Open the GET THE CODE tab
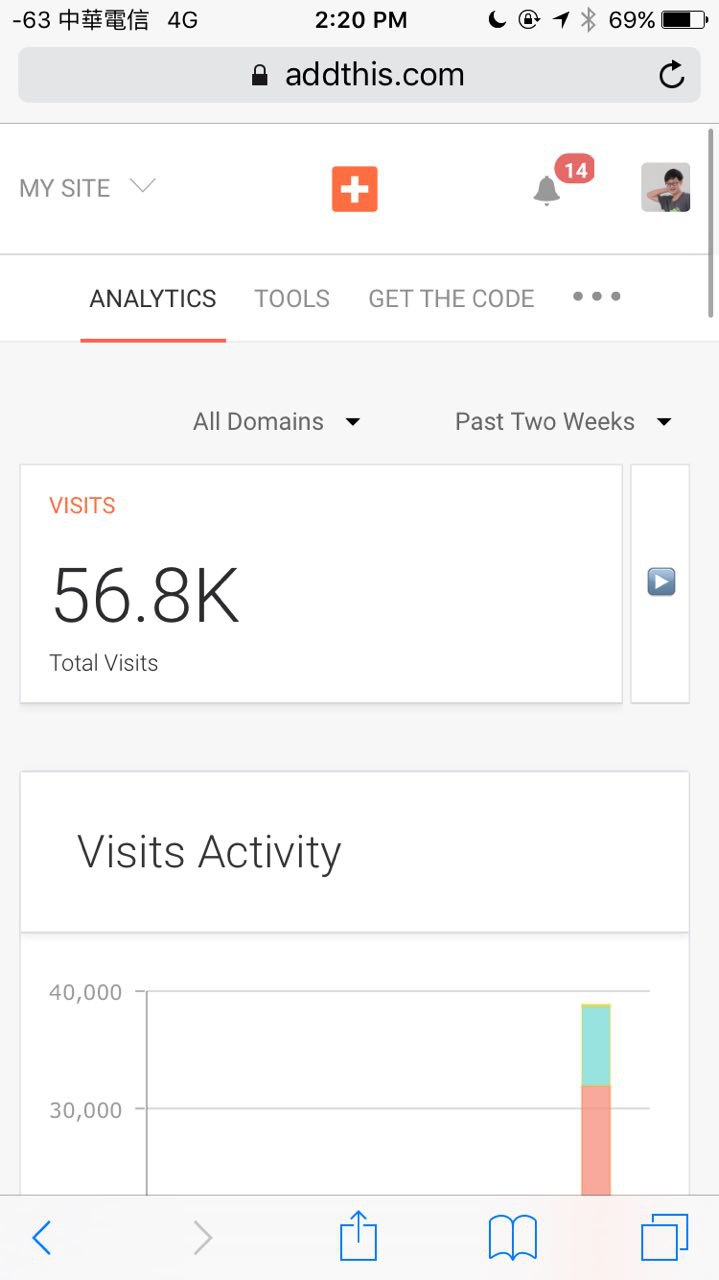The width and height of the screenshot is (719, 1280). (451, 299)
